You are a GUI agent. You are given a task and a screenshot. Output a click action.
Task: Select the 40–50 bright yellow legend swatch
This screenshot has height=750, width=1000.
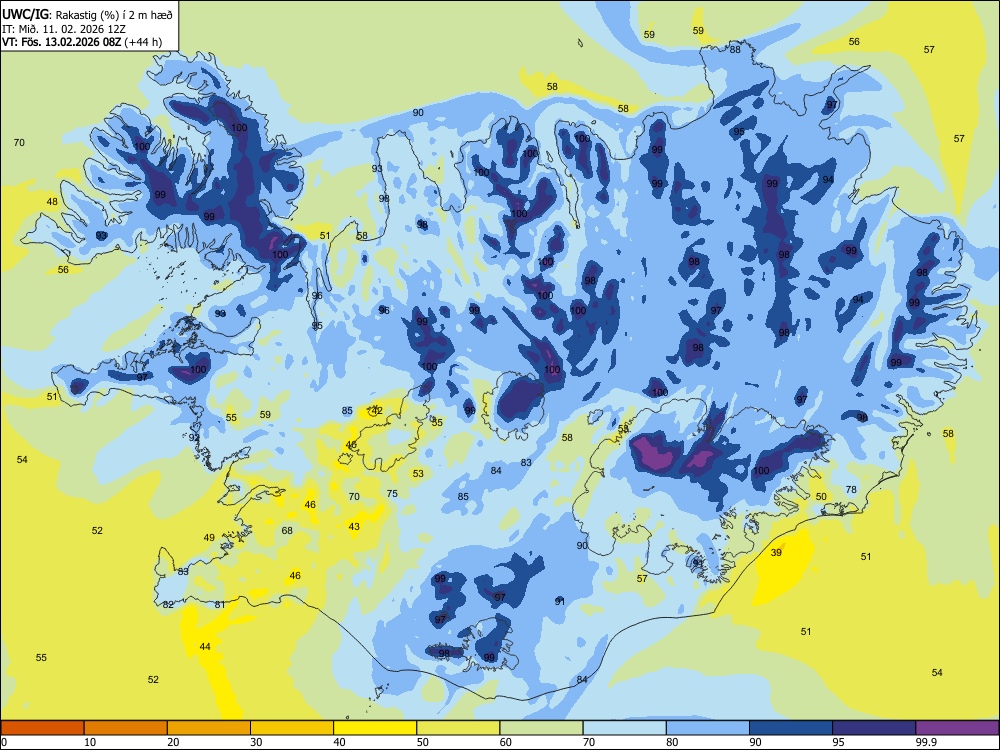[375, 728]
